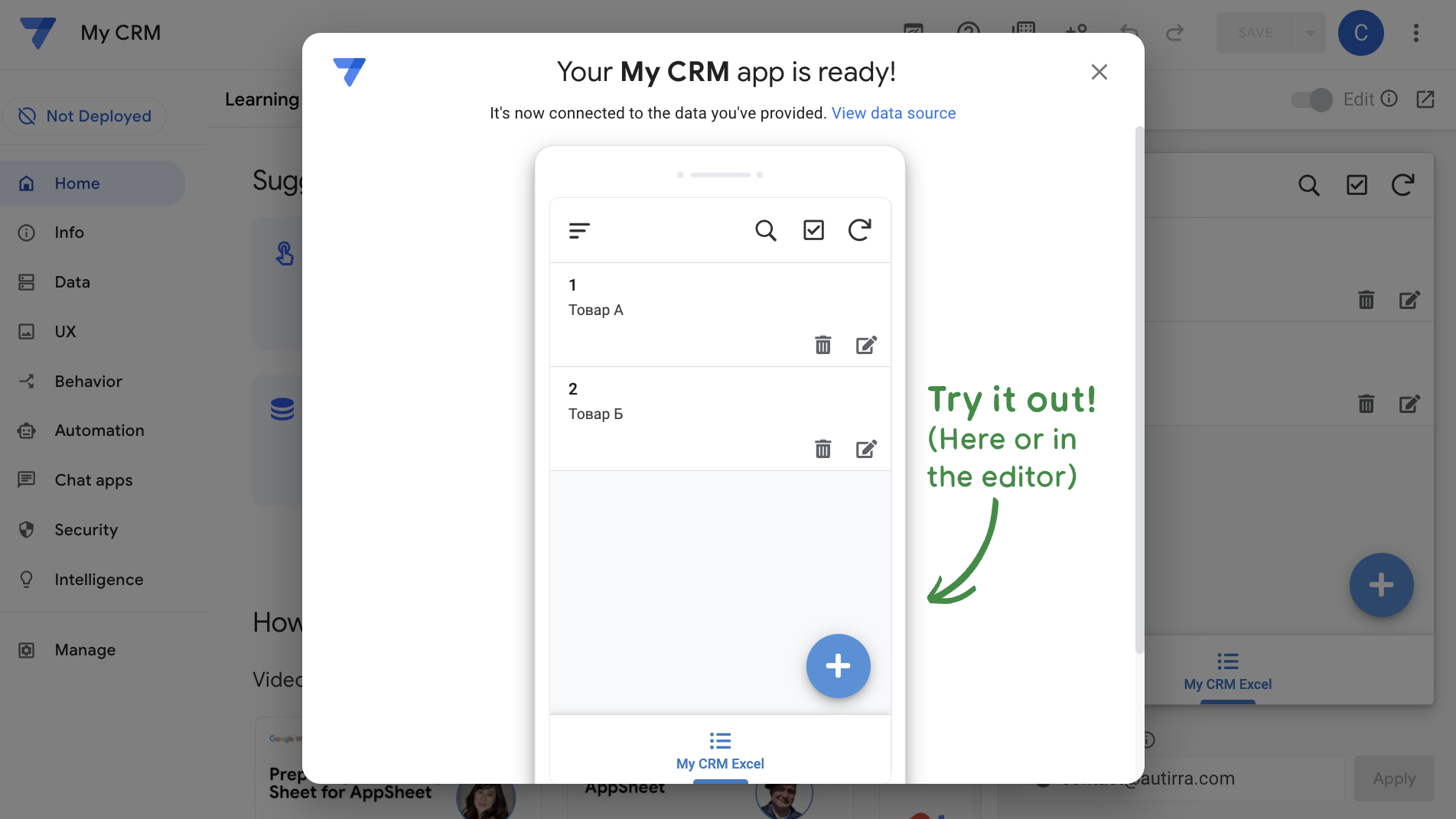
Task: Select row 2 Товар Б text
Action: click(596, 414)
